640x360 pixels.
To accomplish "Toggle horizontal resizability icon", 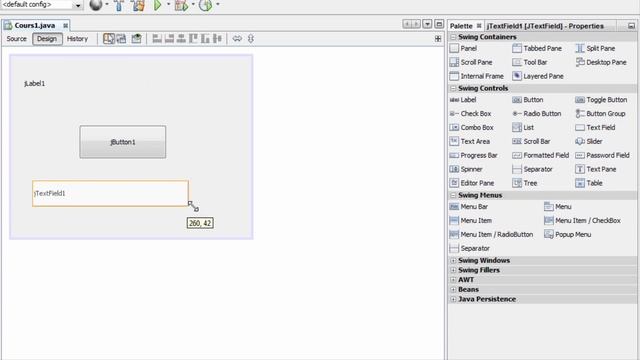I will [237, 39].
